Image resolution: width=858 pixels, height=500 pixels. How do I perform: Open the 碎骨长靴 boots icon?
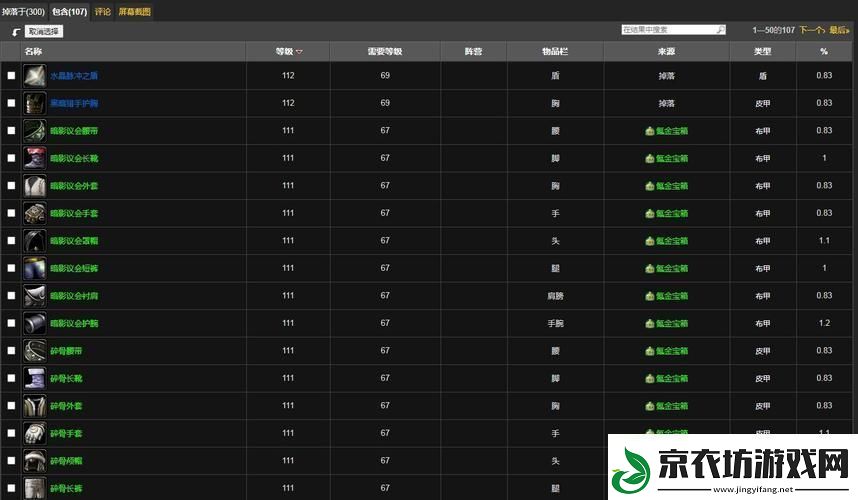34,378
